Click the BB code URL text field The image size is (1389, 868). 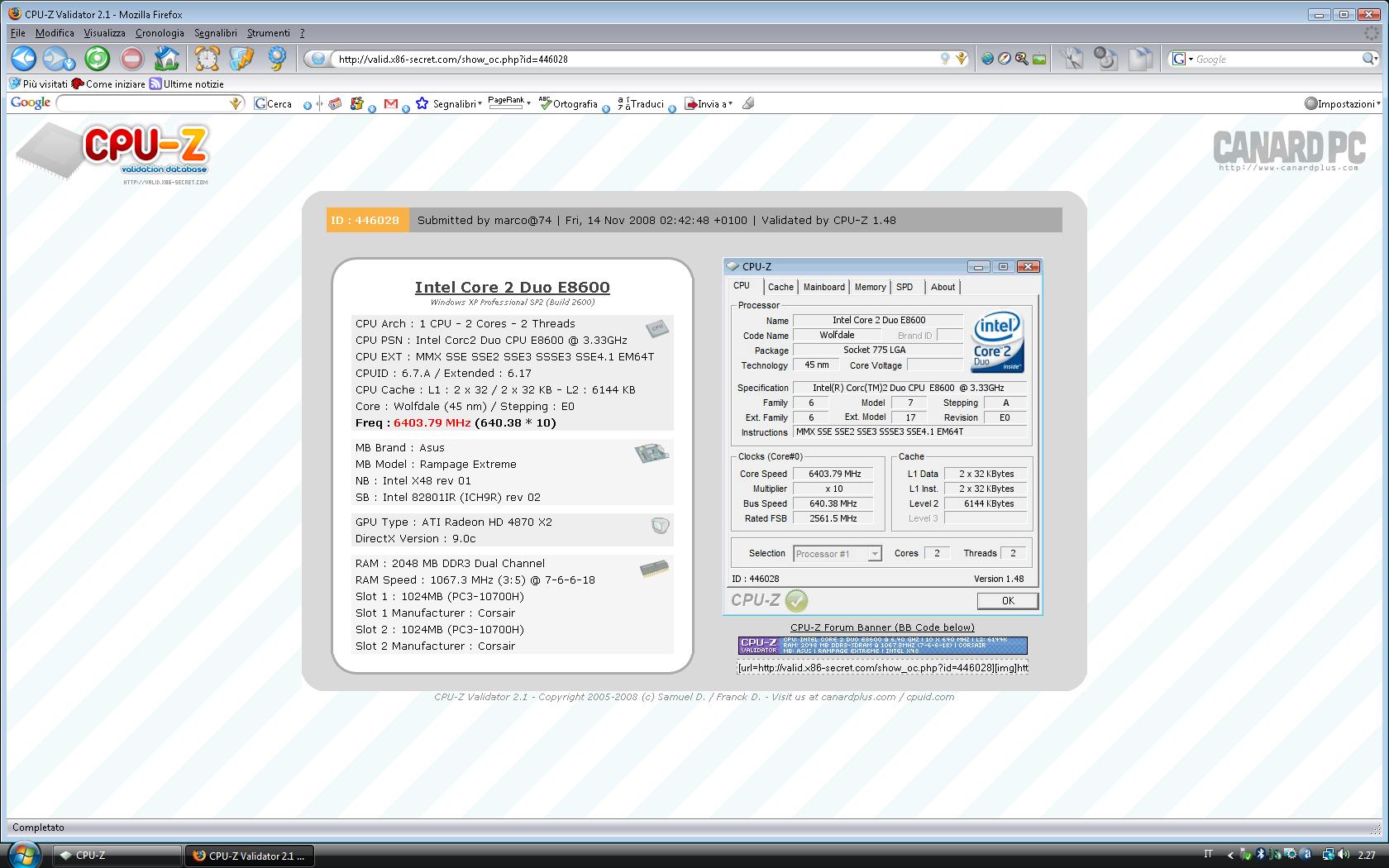coord(882,668)
